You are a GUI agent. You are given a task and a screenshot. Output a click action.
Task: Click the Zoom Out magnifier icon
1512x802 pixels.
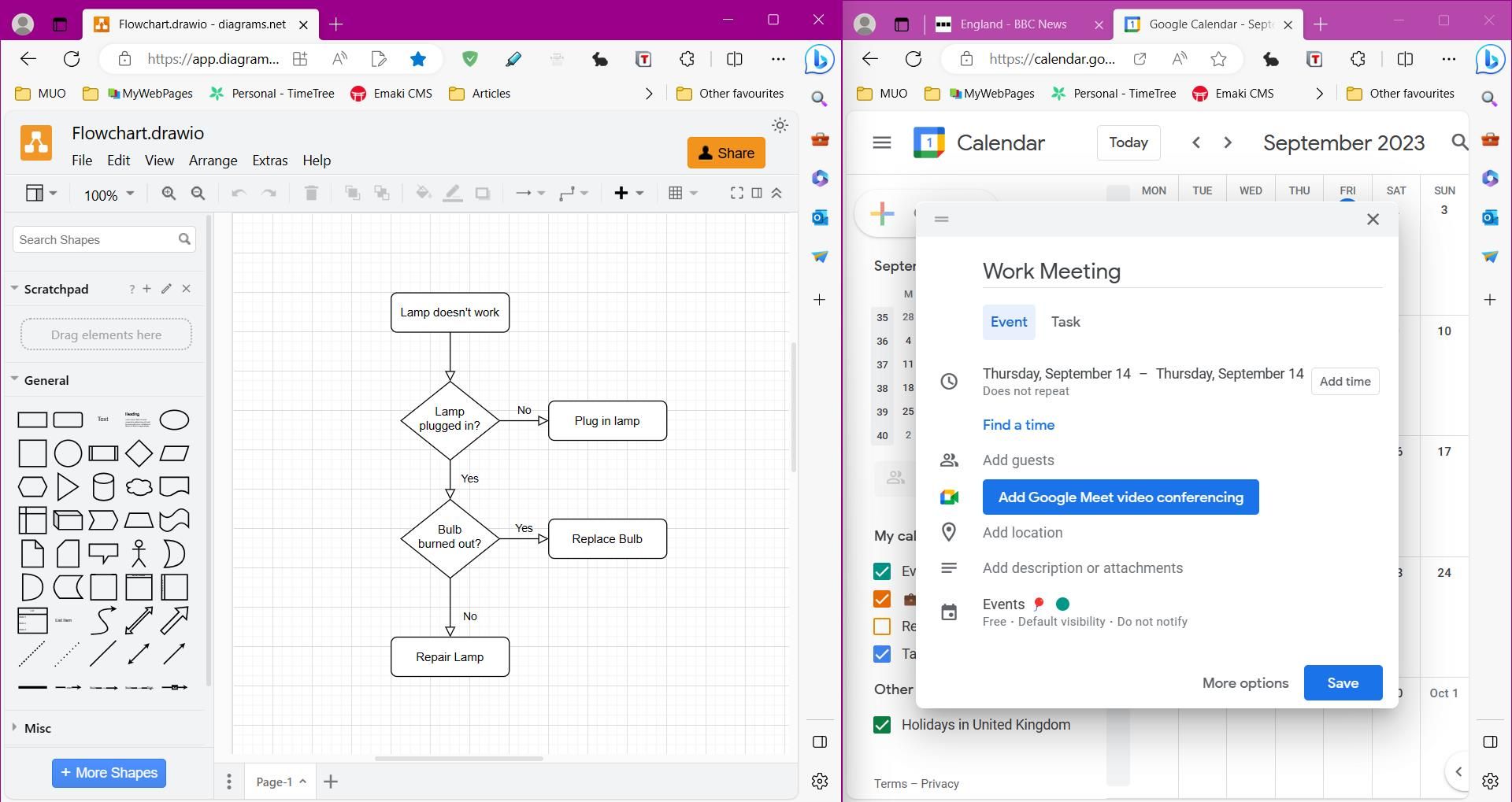click(198, 194)
